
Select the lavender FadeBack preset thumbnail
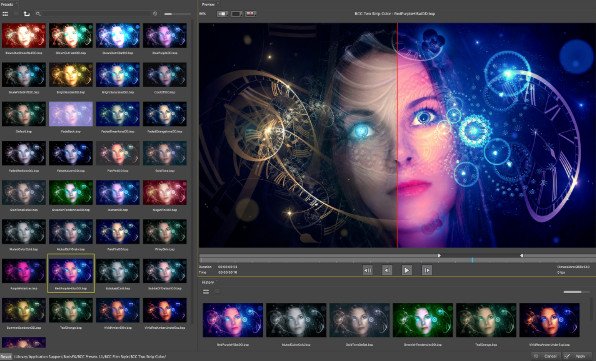point(71,114)
